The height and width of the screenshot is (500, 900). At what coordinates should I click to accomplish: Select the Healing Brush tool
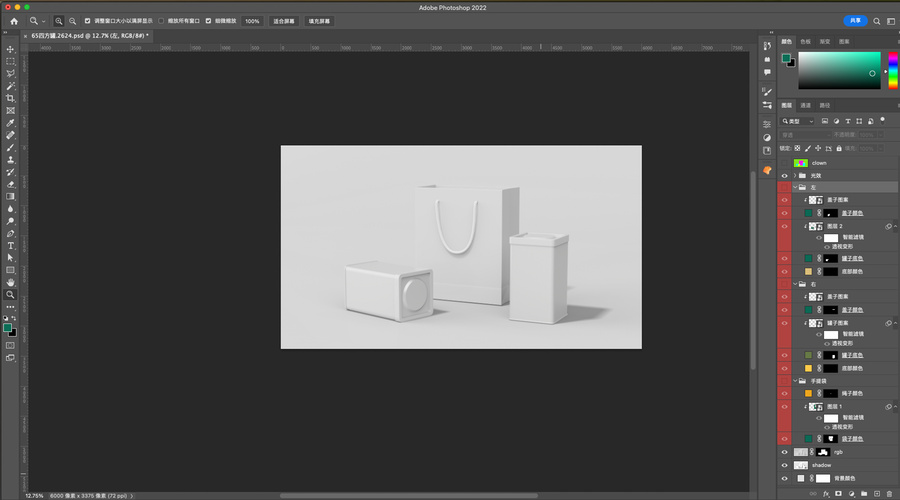point(10,135)
